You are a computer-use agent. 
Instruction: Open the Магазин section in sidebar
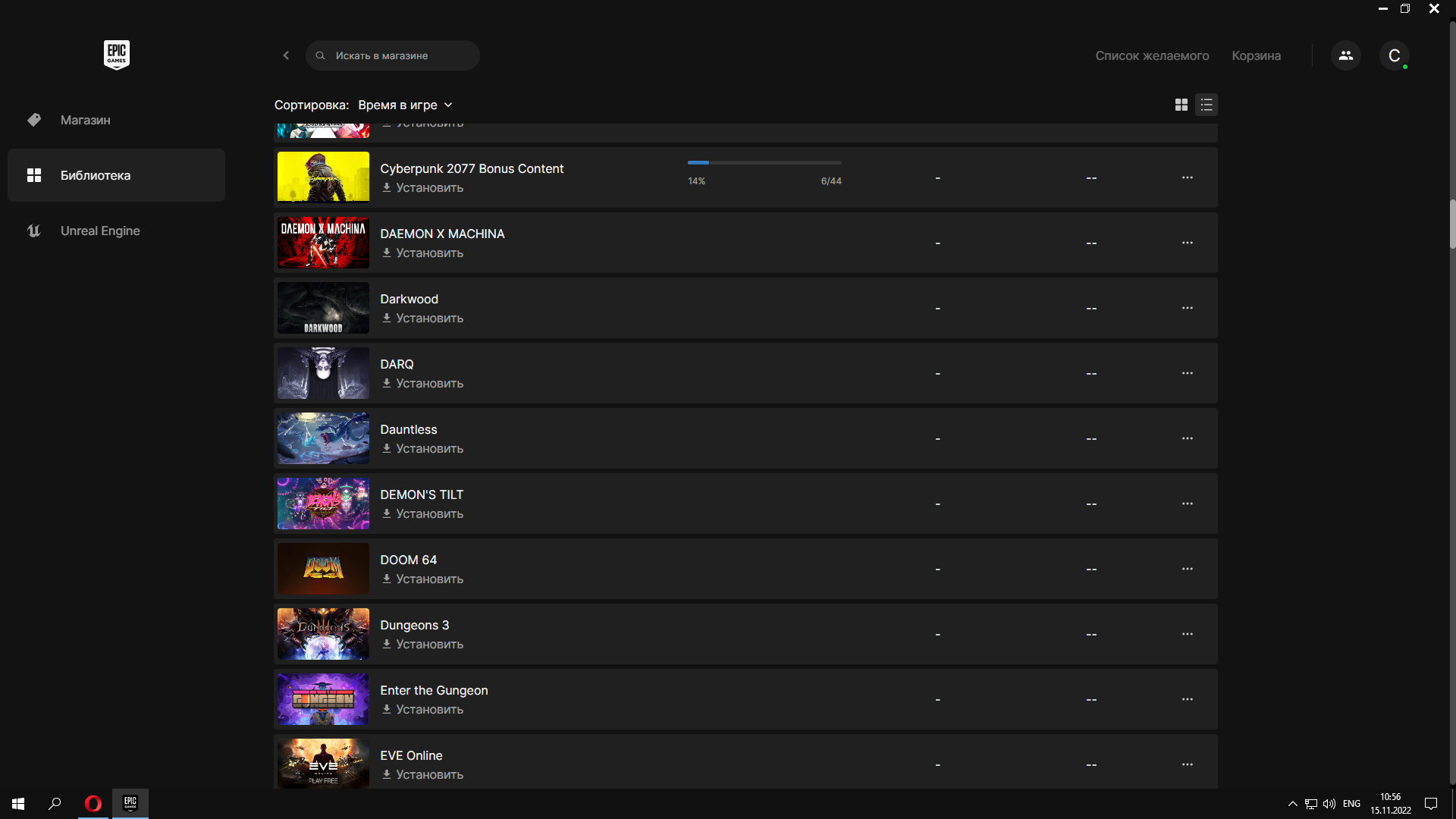[x=116, y=120]
